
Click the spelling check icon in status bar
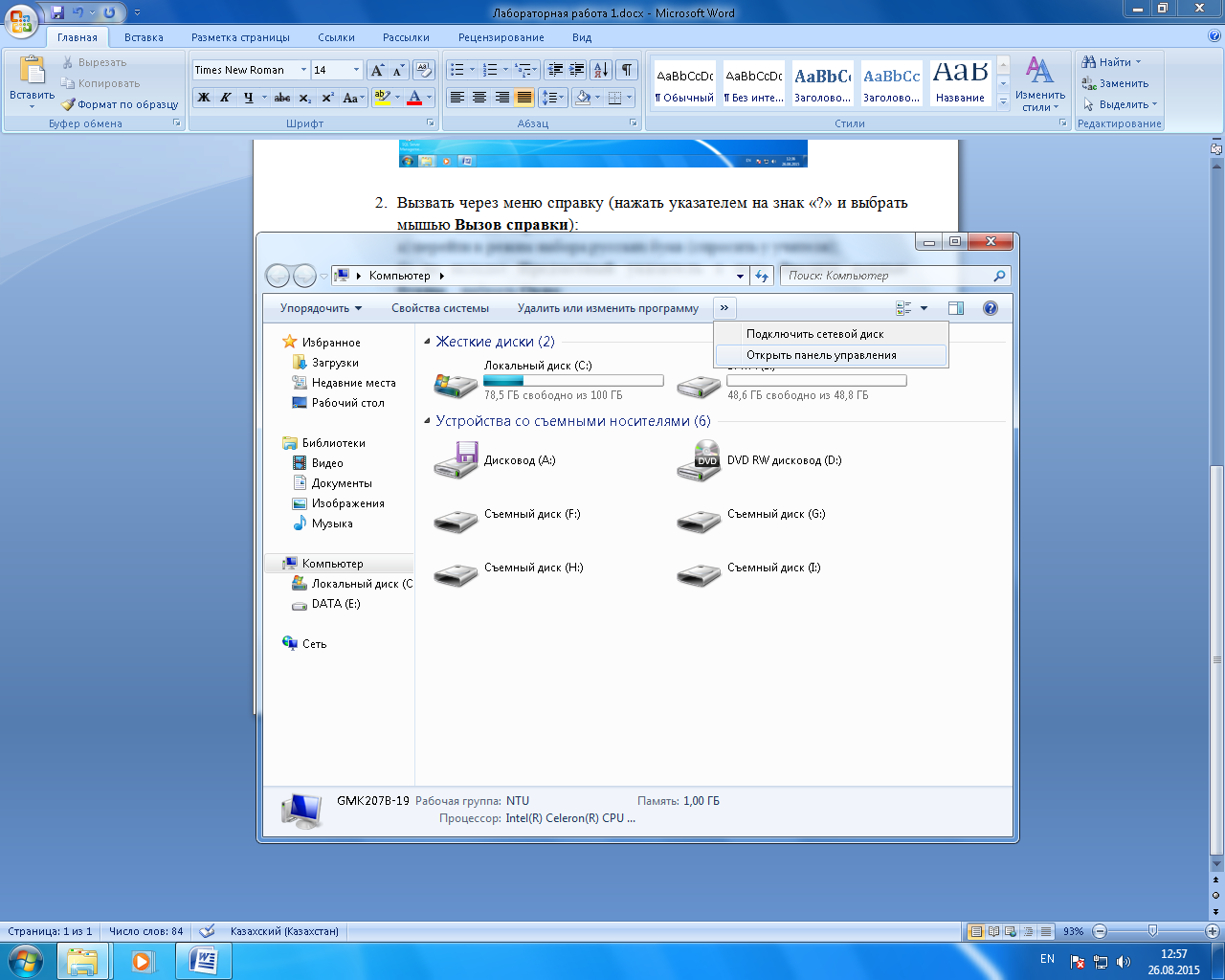pos(207,930)
